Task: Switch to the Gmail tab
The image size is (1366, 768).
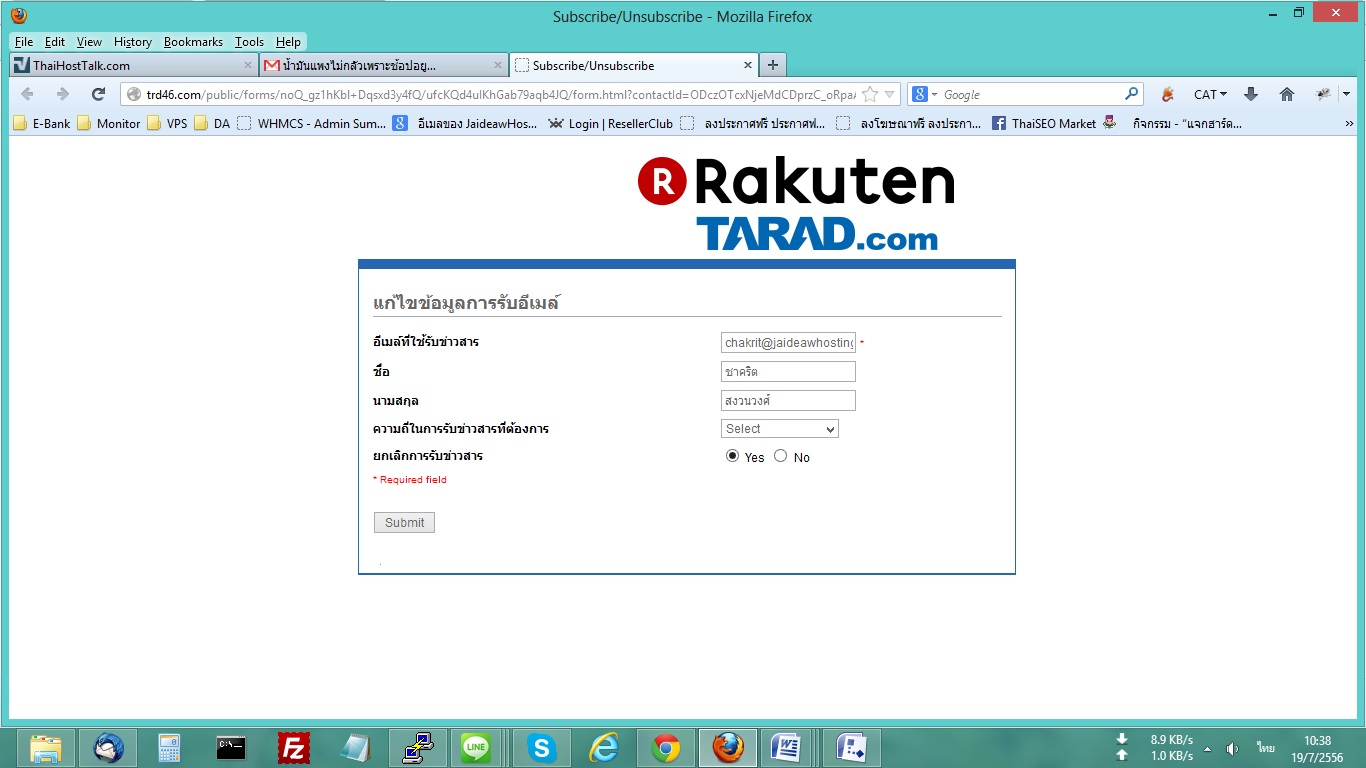Action: click(383, 65)
